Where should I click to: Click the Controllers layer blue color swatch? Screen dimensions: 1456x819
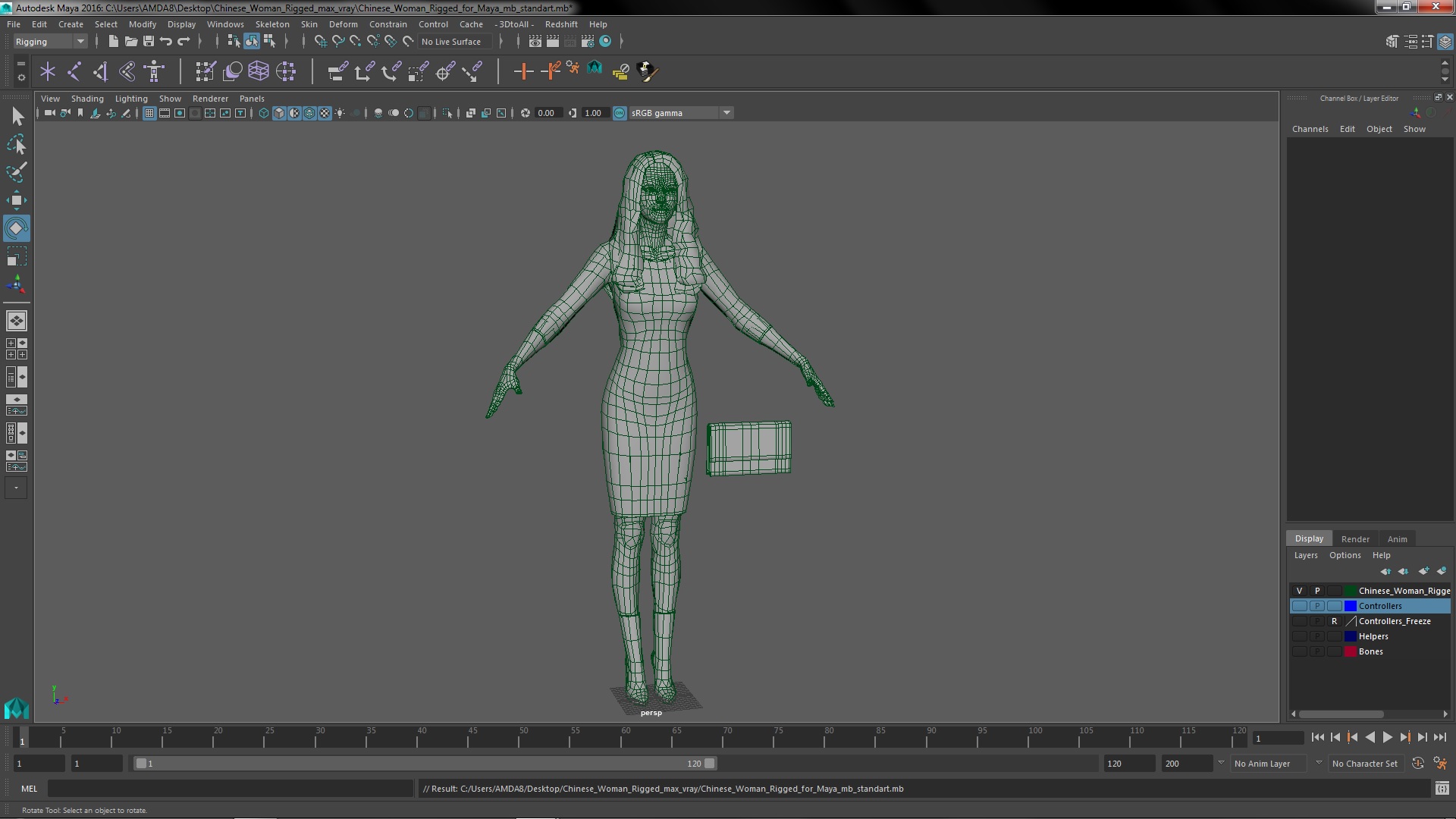point(1351,606)
